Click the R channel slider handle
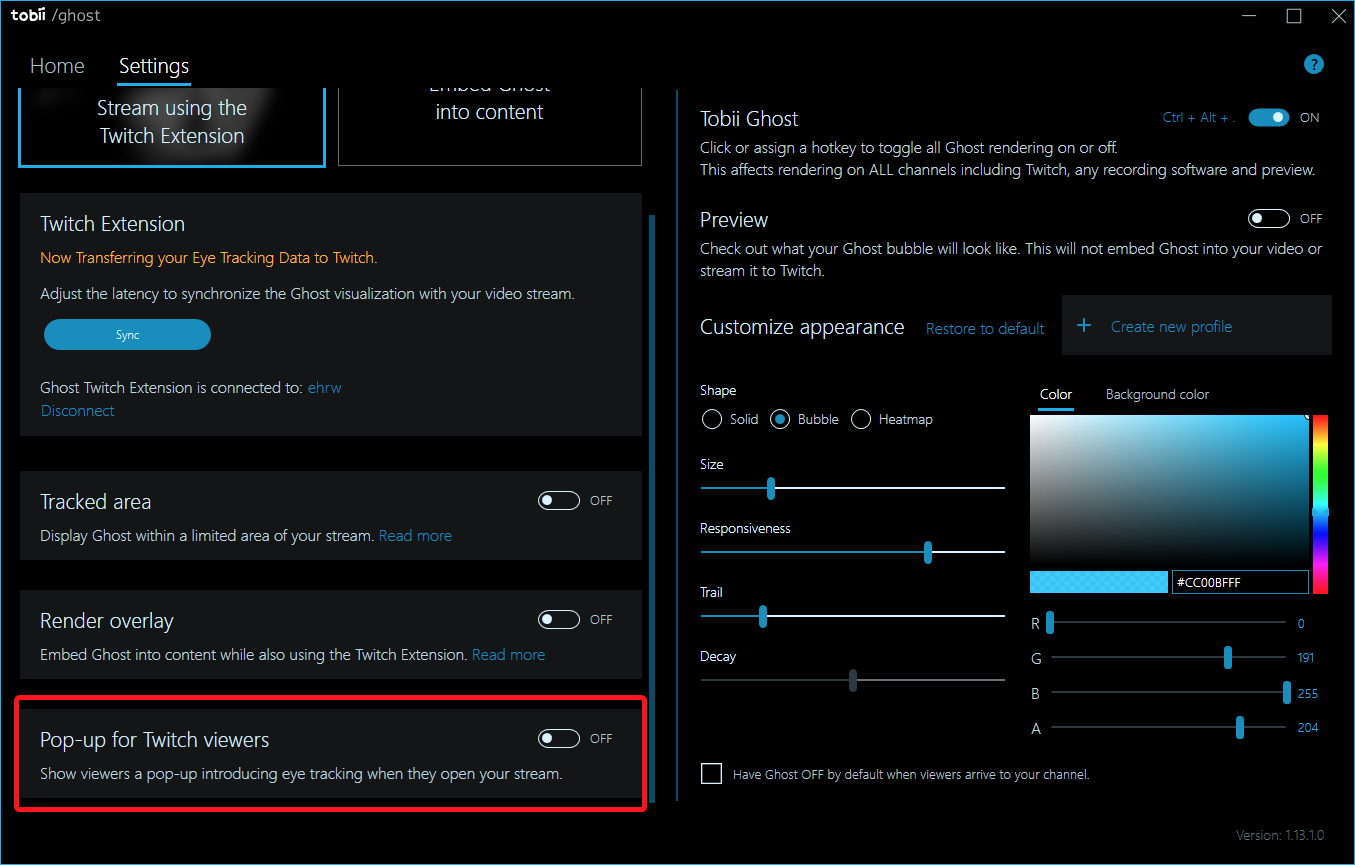This screenshot has width=1355, height=865. point(1050,623)
